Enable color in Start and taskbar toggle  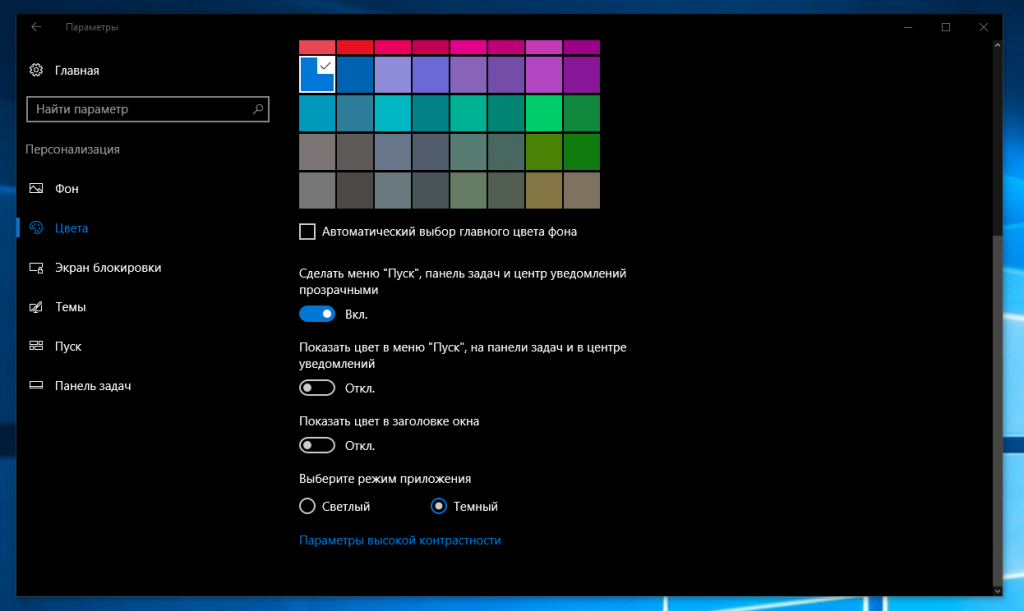[x=317, y=388]
